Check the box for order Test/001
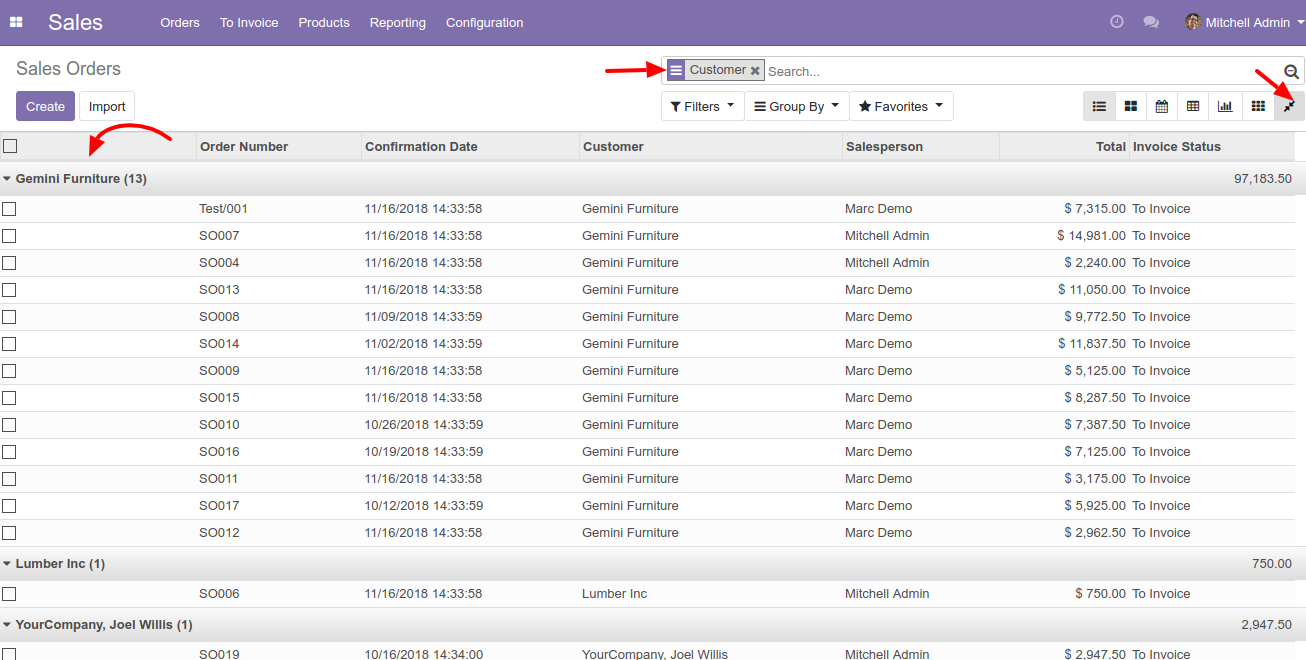Viewport: 1306px width, 660px height. point(9,209)
